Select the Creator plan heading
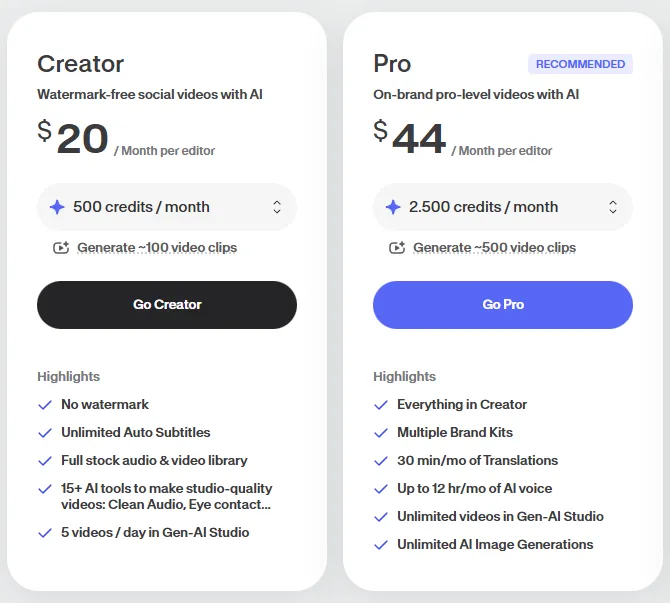Screen dimensions: 670x603 [x=81, y=64]
